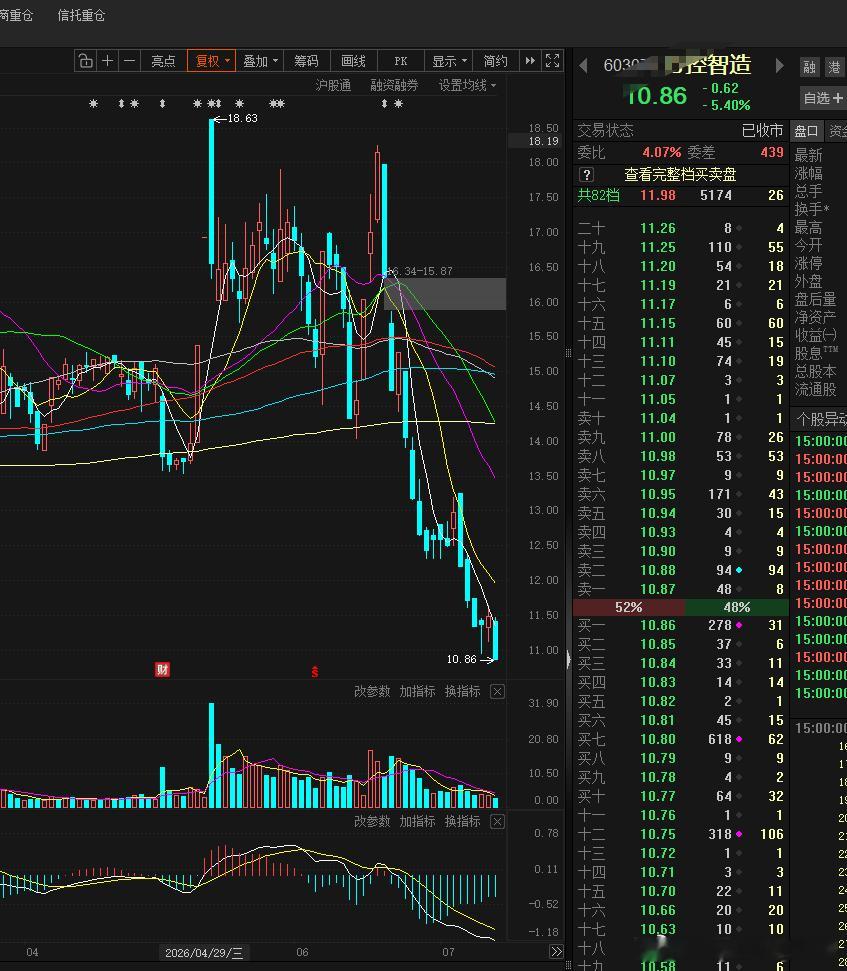Viewport: 847px width, 971px height.
Task: Toggle the 融 margin tag
Action: coord(809,67)
